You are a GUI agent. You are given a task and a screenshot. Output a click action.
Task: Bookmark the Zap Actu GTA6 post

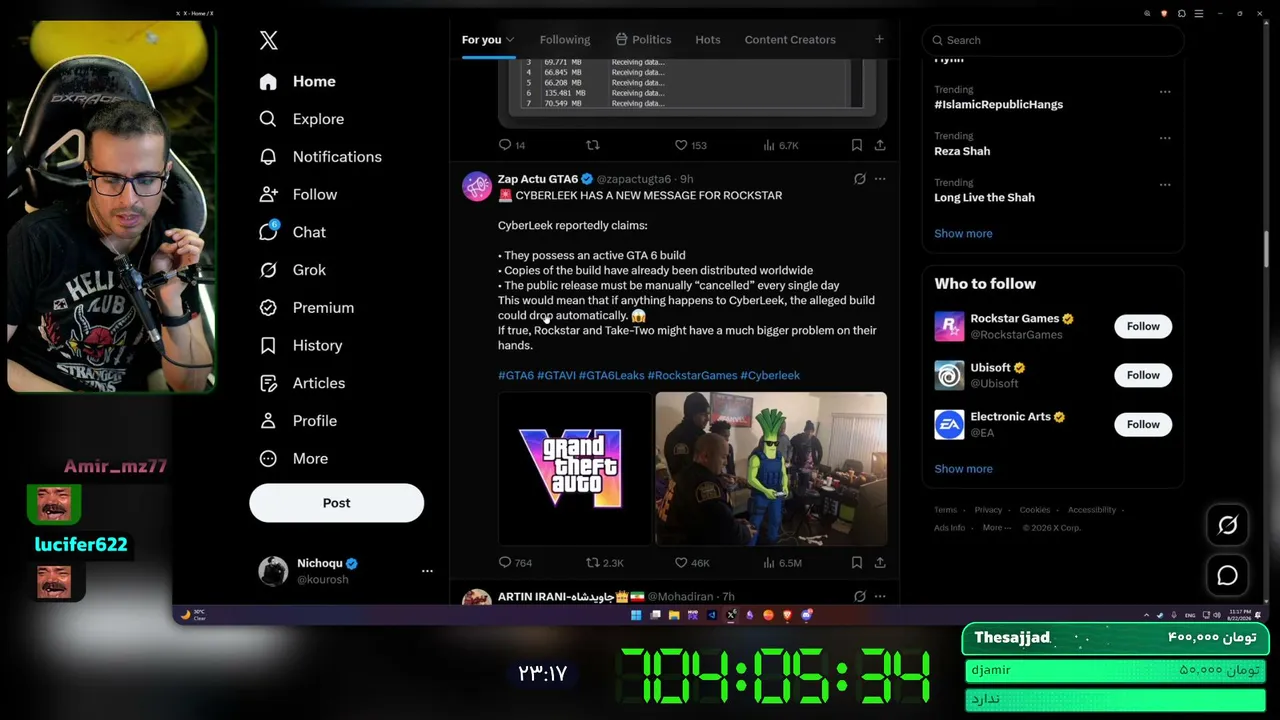coord(857,563)
